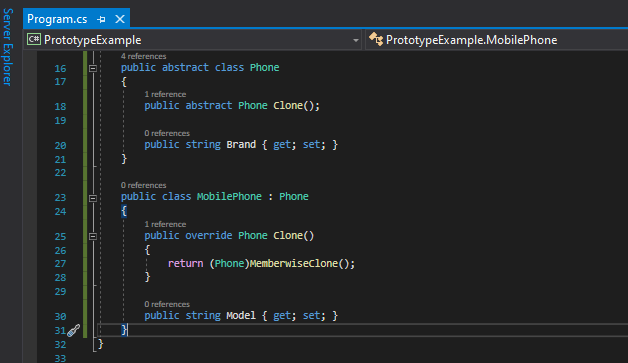Collapse the MobilePhone class block

pyautogui.click(x=93, y=198)
